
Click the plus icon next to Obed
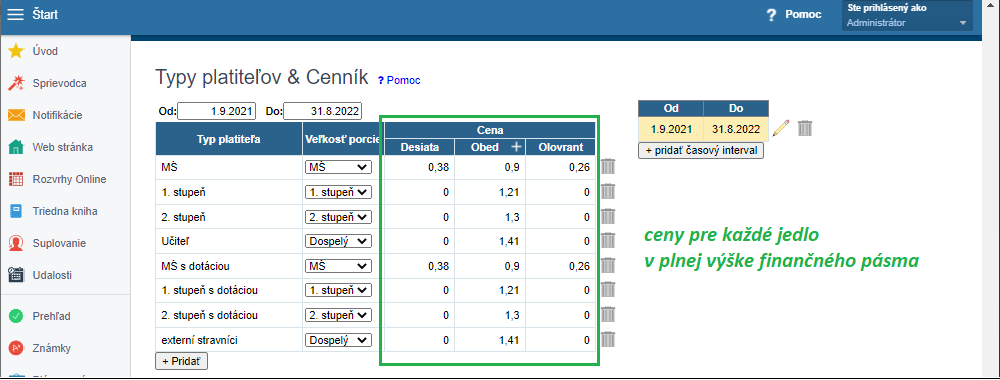click(516, 147)
